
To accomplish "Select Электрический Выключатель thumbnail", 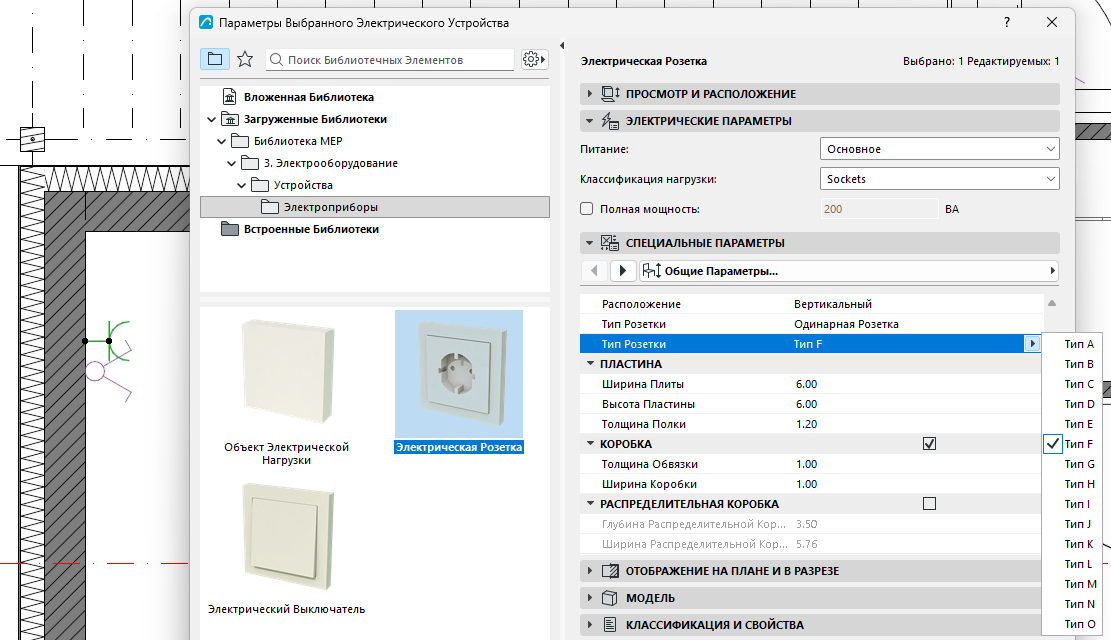I will tap(287, 537).
